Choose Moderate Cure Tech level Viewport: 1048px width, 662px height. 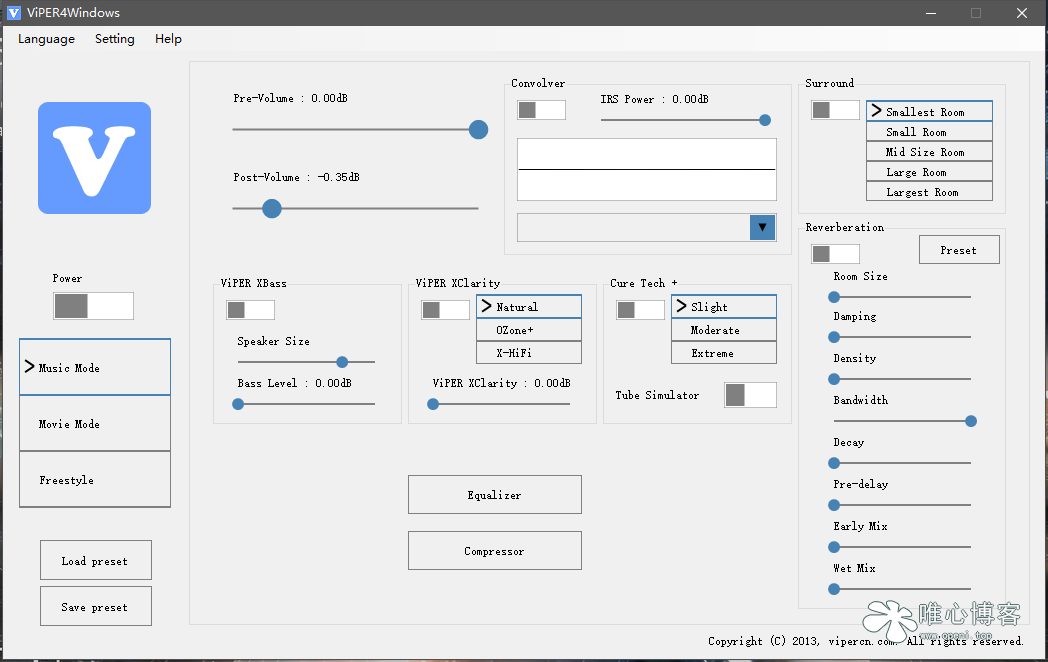(724, 330)
